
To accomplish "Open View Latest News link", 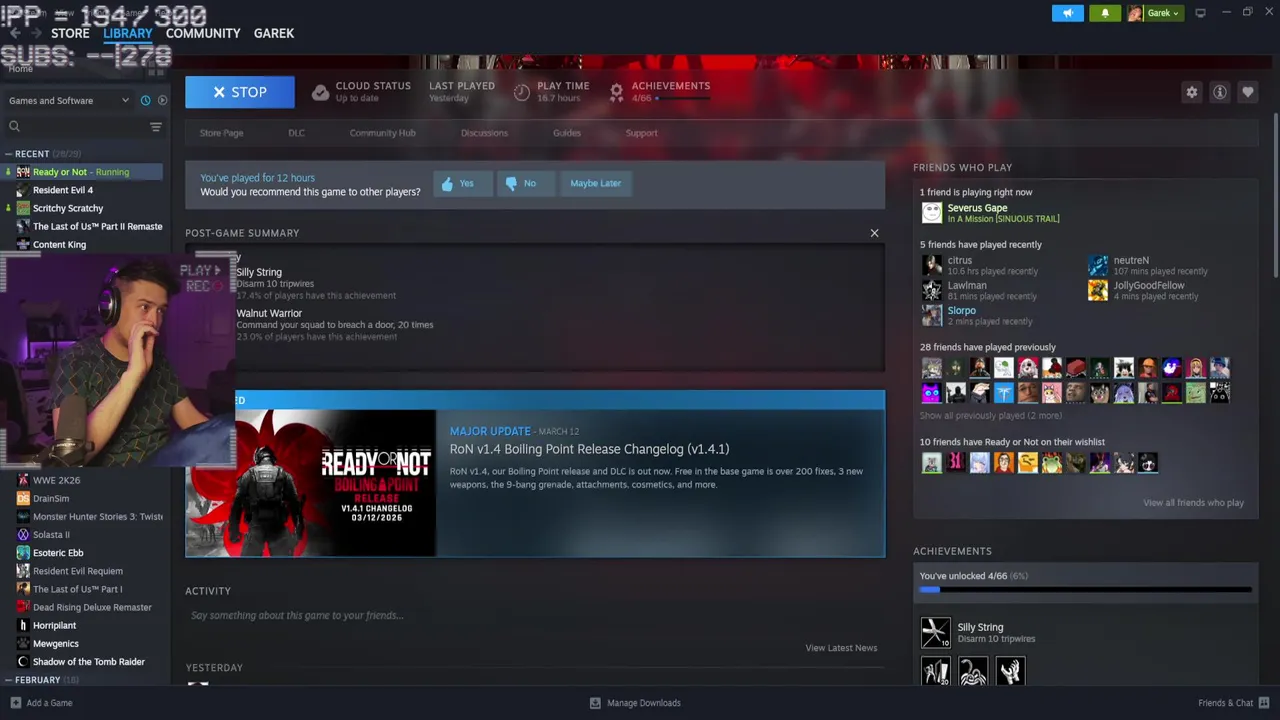I will (x=841, y=648).
